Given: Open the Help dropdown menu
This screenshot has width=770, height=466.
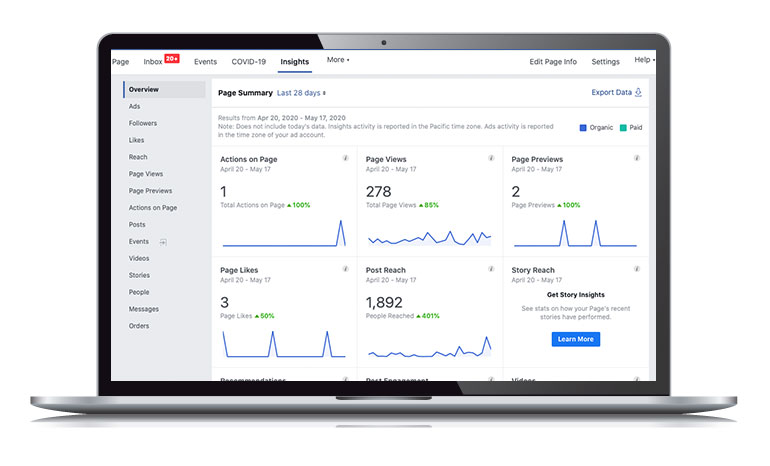Looking at the screenshot, I should pos(644,61).
